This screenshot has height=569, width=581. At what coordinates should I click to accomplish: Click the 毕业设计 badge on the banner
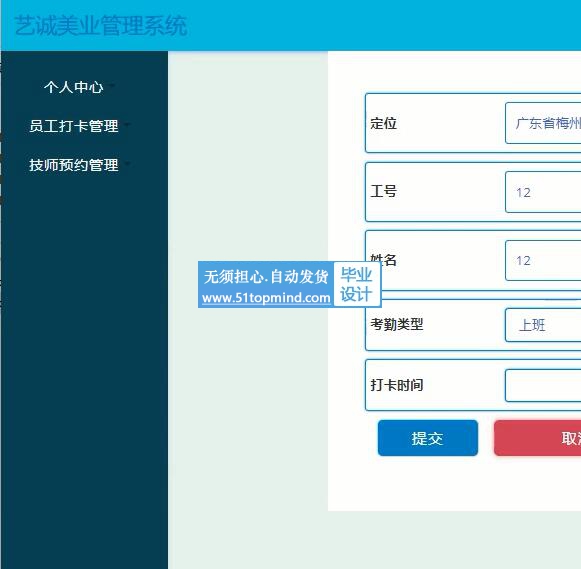pos(356,284)
